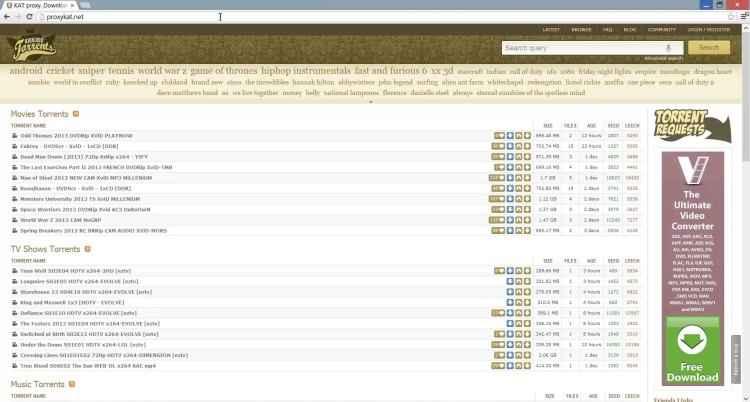Click the RSS icon beside Music Torrents
Image resolution: width=750 pixels, height=402 pixels.
pyautogui.click(x=72, y=384)
